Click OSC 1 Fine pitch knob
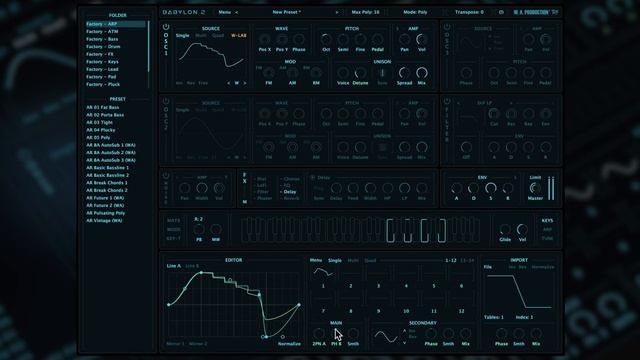The image size is (640, 360). (x=360, y=40)
